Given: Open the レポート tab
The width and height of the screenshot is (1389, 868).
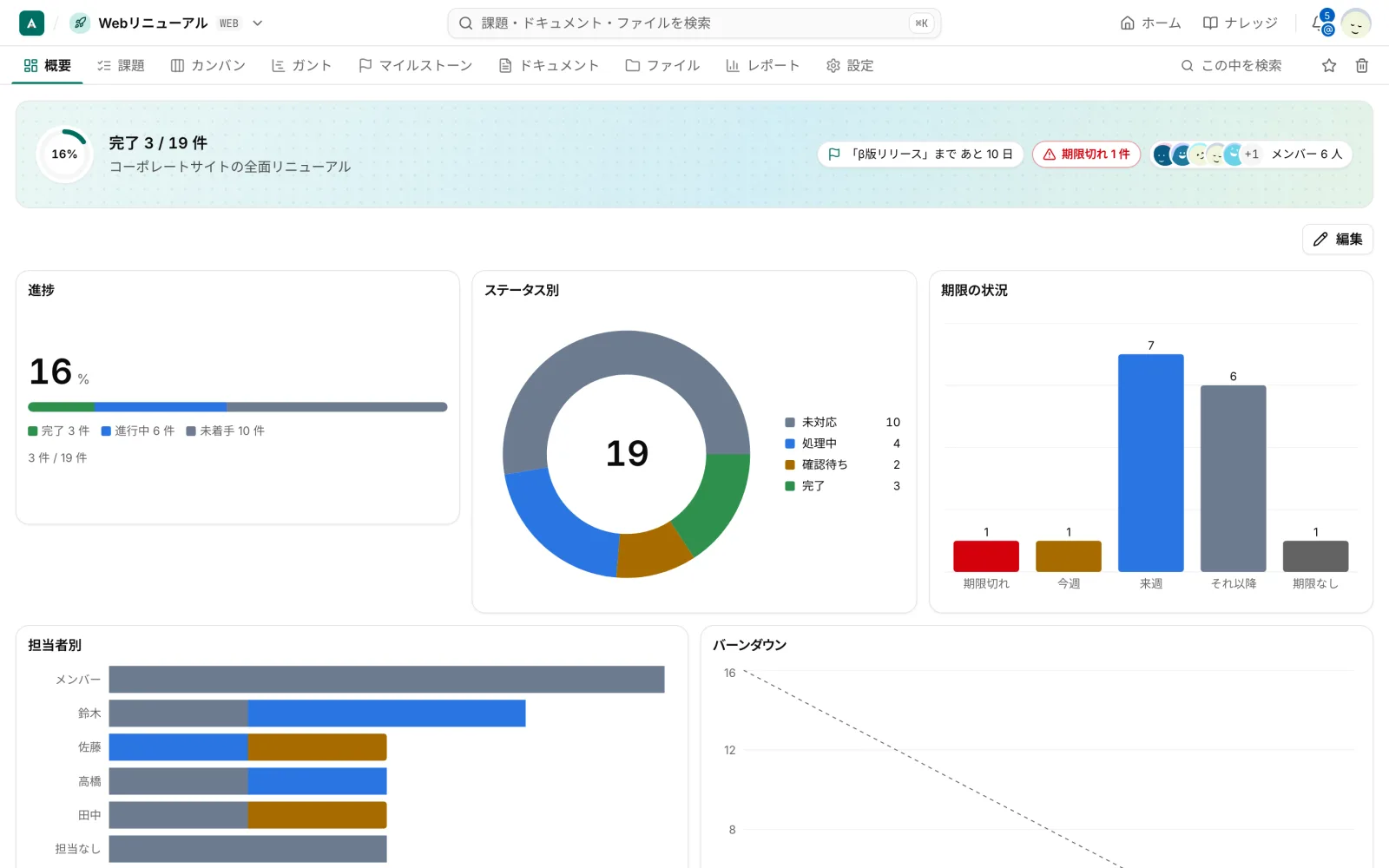Looking at the screenshot, I should click(762, 65).
